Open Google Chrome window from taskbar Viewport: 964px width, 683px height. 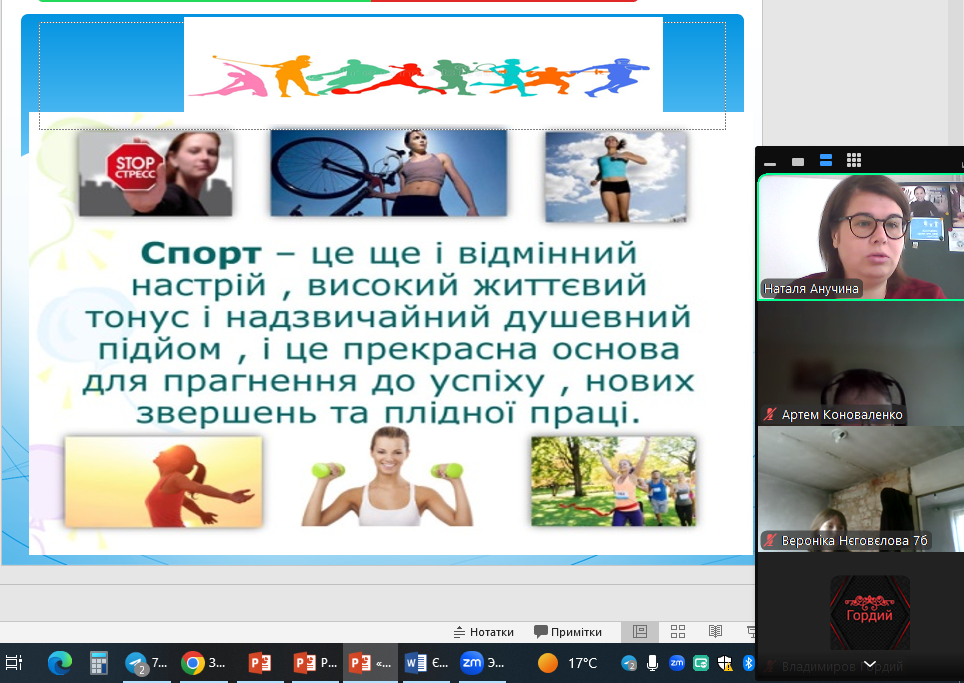point(203,663)
